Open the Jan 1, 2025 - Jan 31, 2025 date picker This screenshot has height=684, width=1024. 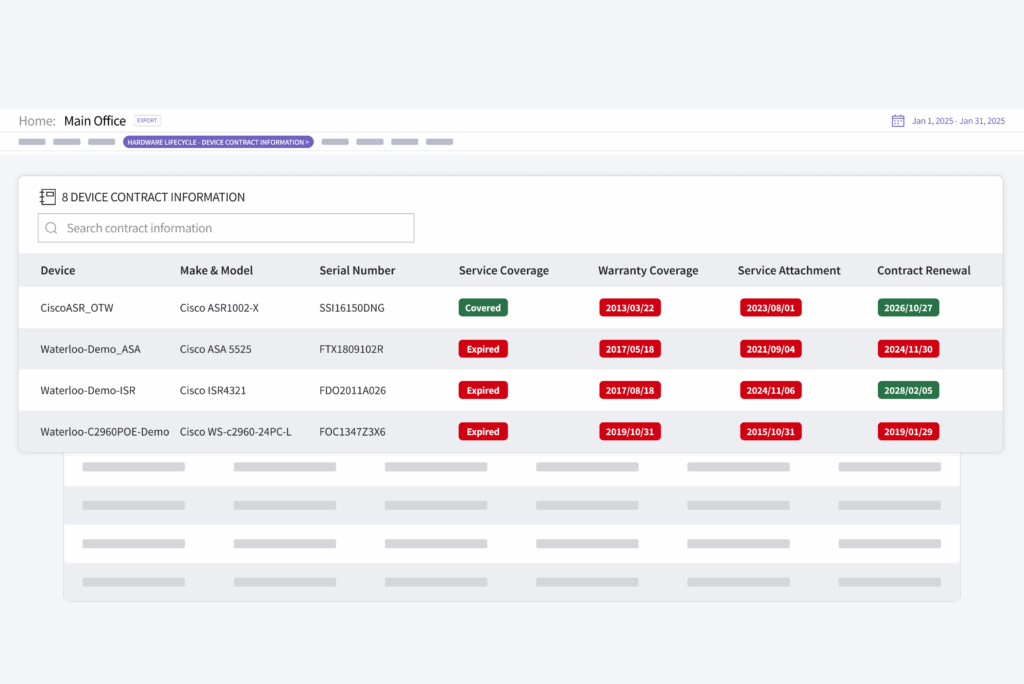pyautogui.click(x=958, y=120)
